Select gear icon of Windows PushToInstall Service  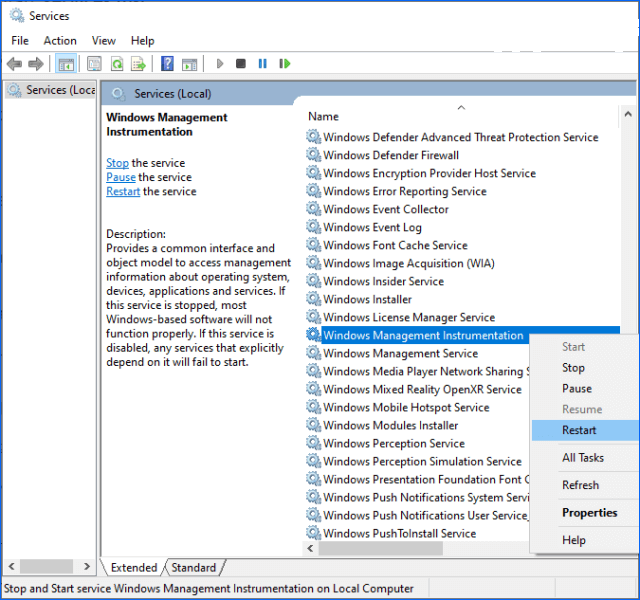pos(313,533)
